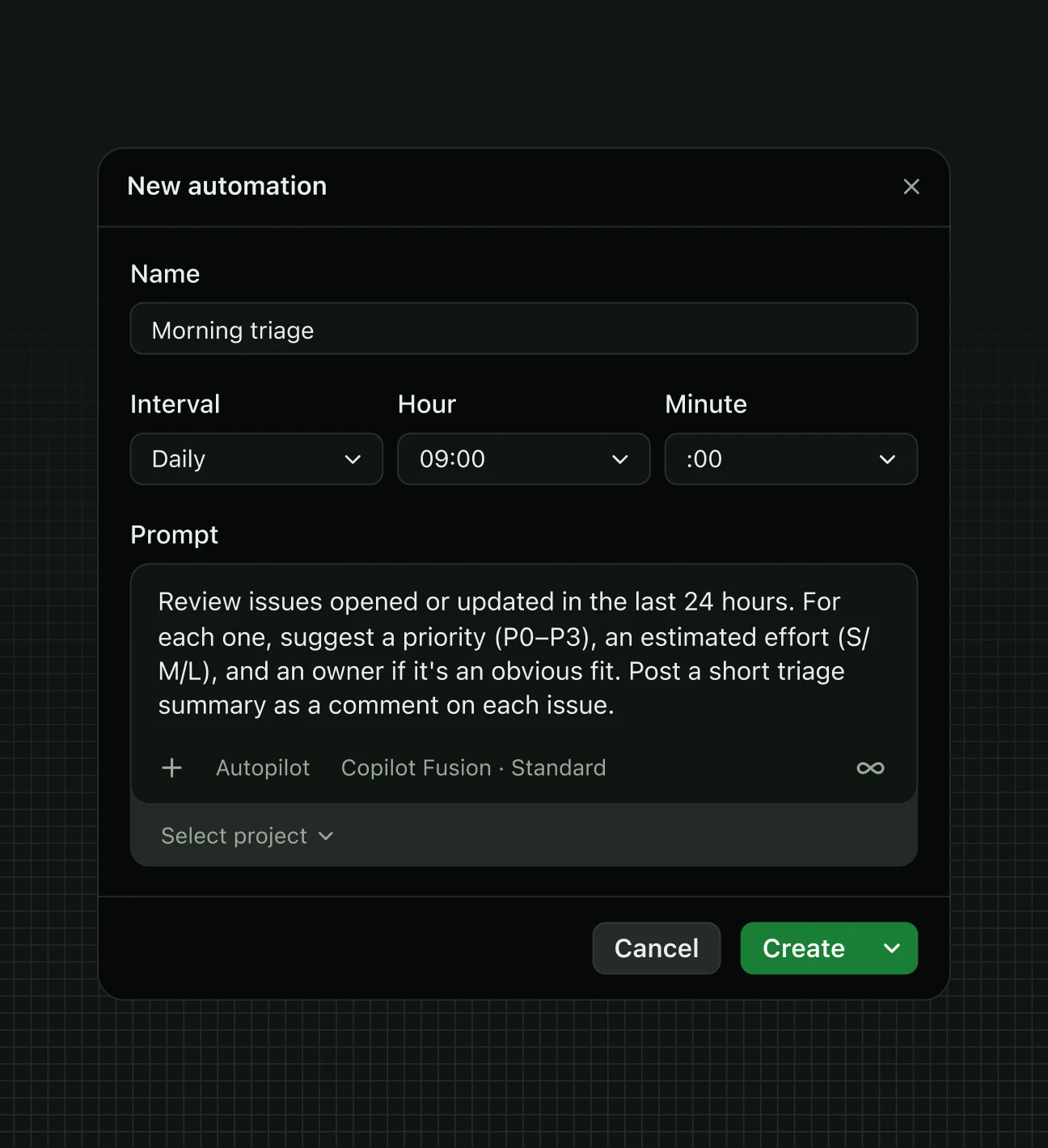Open the Create button's arrow menu
This screenshot has height=1148, width=1048.
pyautogui.click(x=892, y=948)
